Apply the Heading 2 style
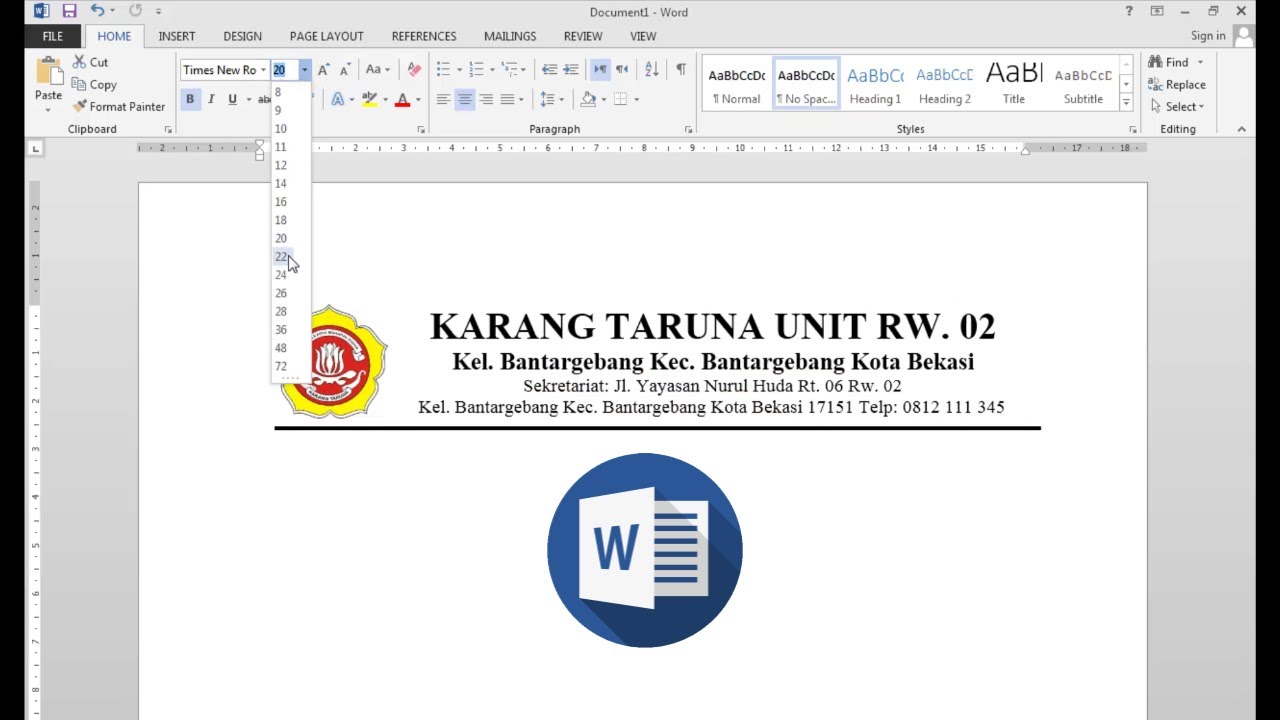1280x720 pixels. (x=945, y=84)
